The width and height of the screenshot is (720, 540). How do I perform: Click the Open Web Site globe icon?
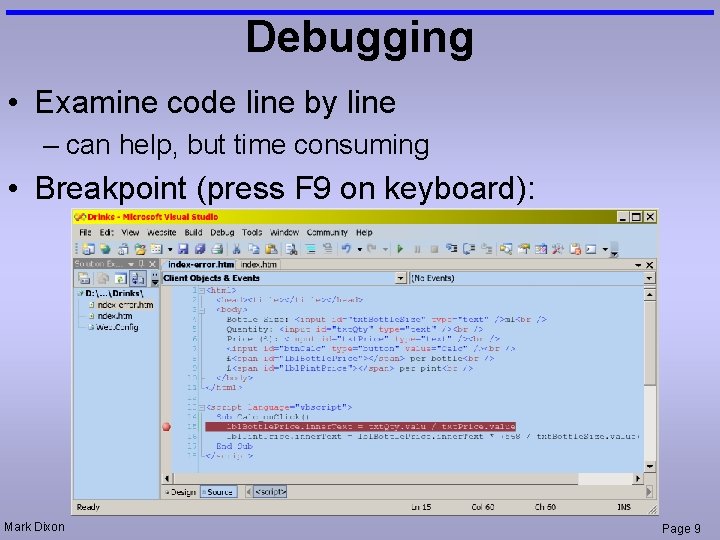tap(105, 249)
